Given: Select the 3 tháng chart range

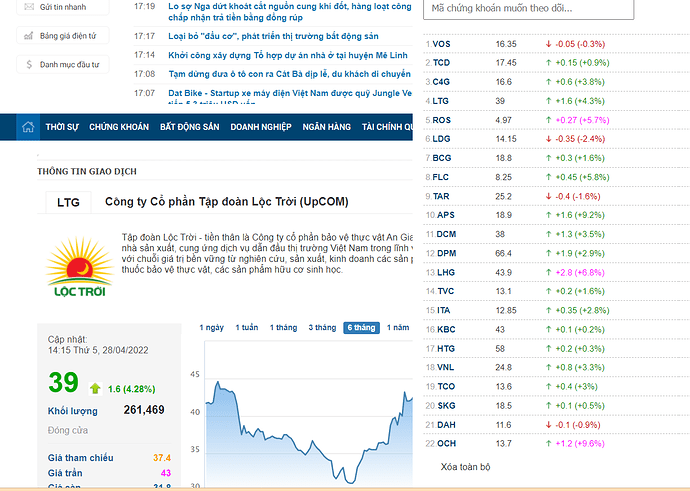Looking at the screenshot, I should (x=322, y=328).
